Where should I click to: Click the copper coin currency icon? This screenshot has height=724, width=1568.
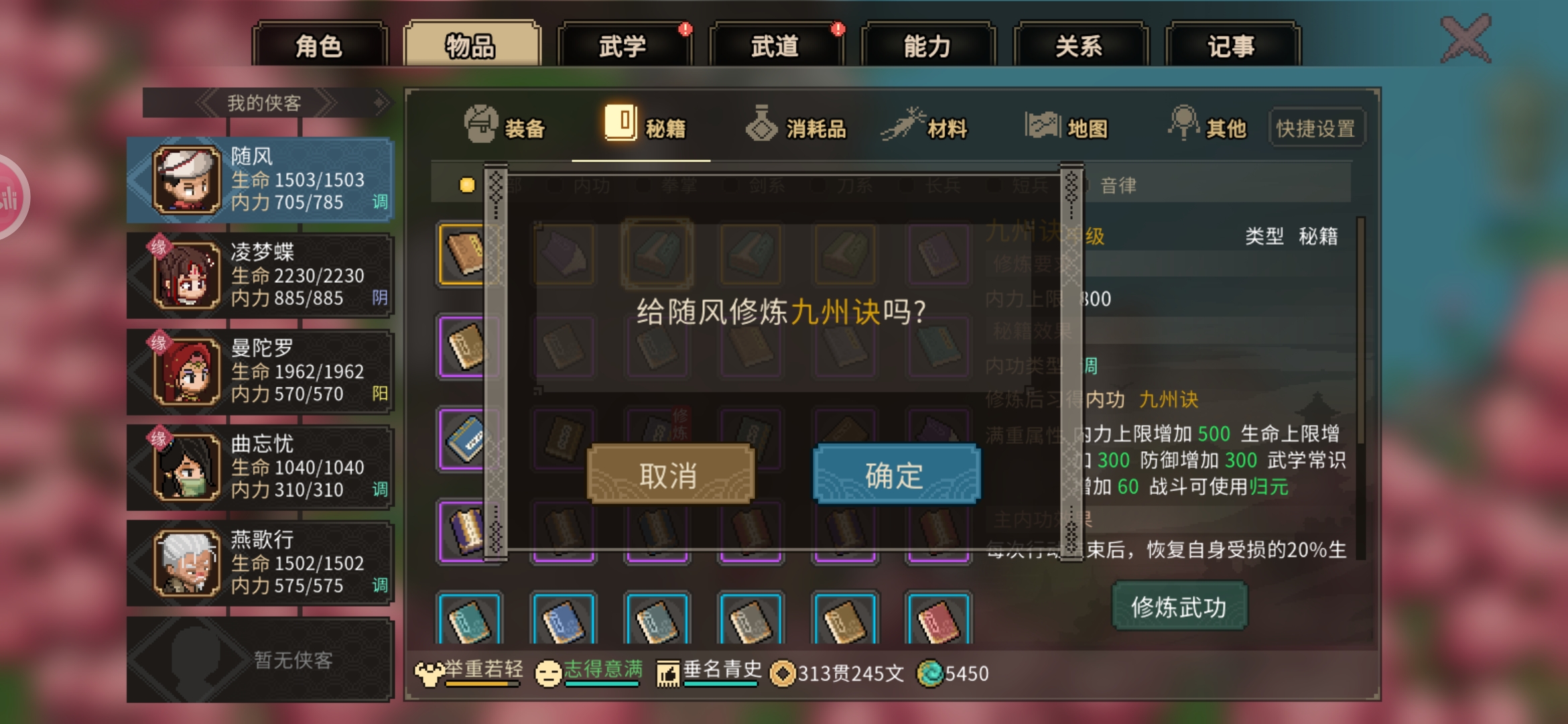(783, 673)
